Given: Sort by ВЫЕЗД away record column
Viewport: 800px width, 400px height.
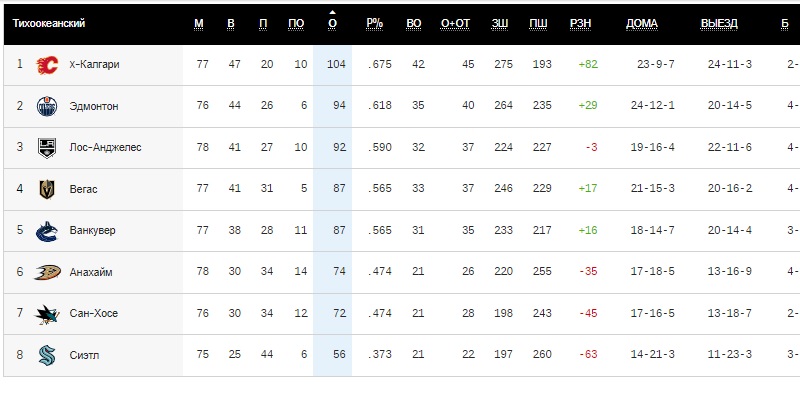Looking at the screenshot, I should click(x=719, y=23).
